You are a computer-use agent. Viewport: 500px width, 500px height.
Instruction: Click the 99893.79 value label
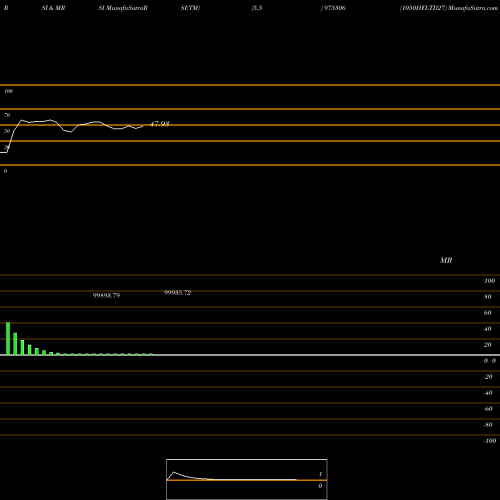(x=106, y=295)
